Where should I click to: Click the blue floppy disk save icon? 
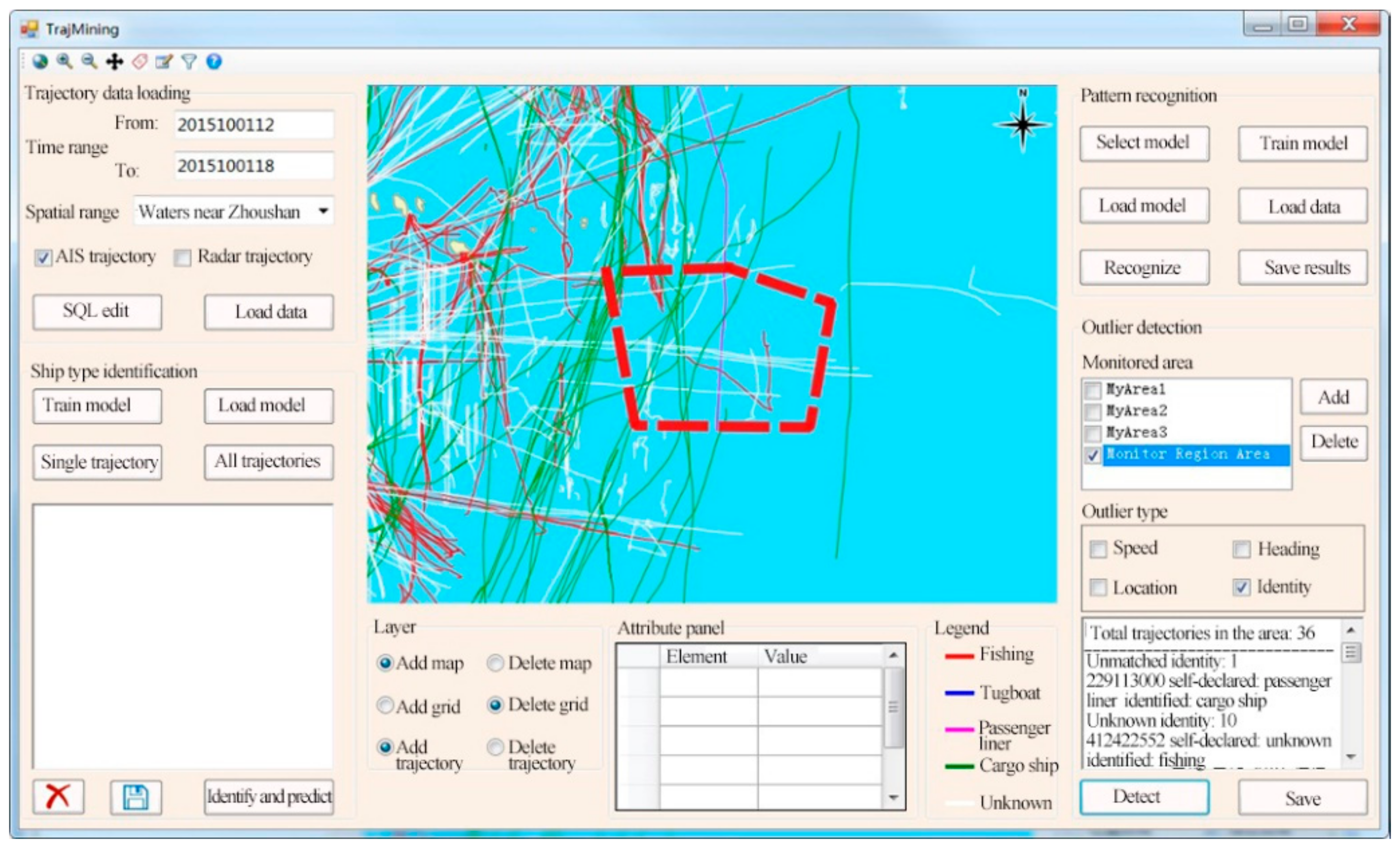coord(136,797)
